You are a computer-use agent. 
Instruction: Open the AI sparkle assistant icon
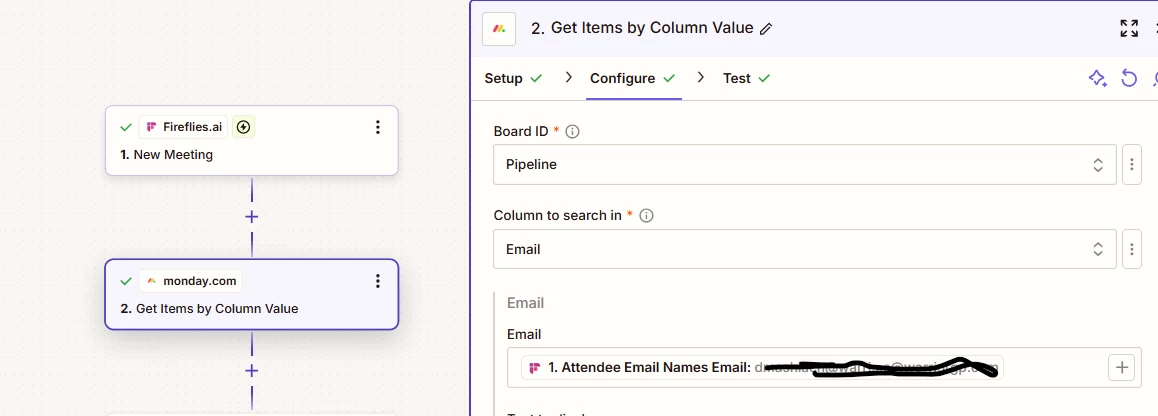coord(1097,78)
